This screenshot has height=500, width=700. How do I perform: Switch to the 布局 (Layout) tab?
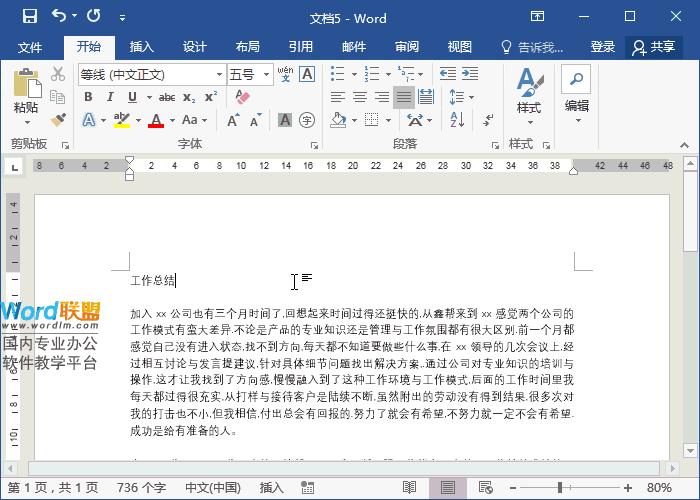[x=247, y=47]
